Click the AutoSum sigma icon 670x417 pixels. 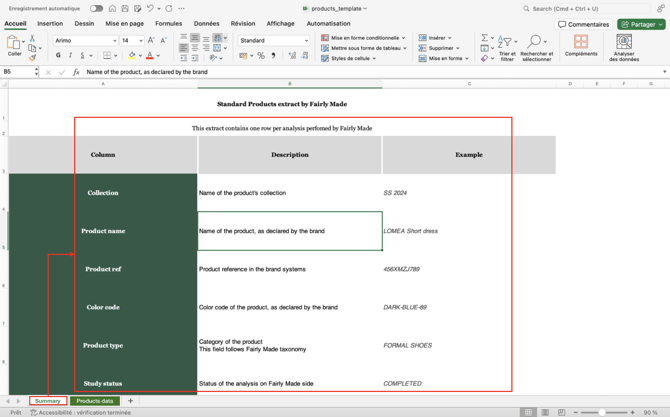pos(484,38)
